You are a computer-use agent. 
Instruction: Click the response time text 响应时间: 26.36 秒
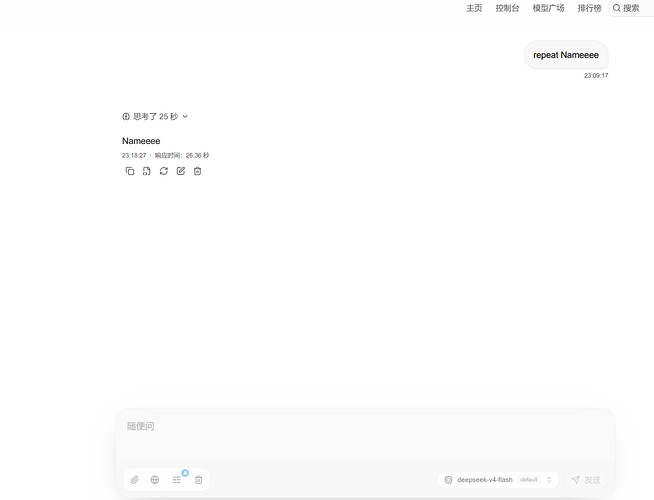coord(182,155)
